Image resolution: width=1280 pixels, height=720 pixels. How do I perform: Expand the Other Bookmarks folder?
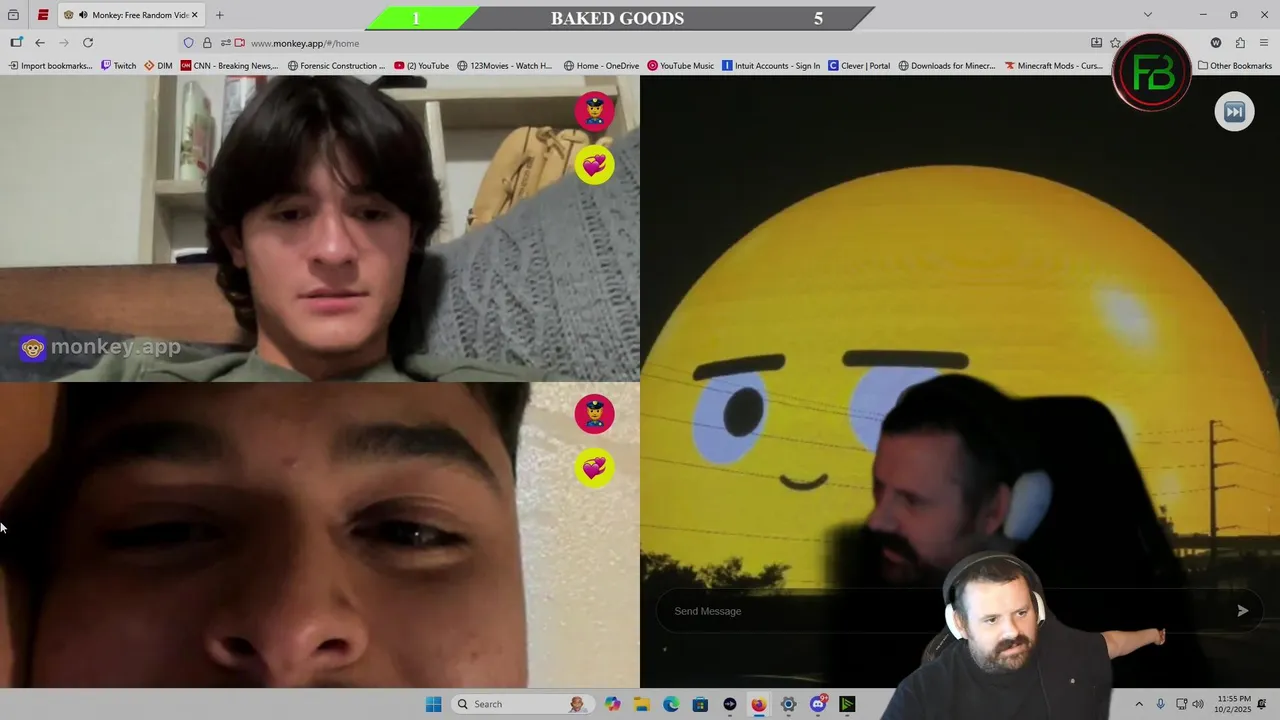pyautogui.click(x=1235, y=66)
